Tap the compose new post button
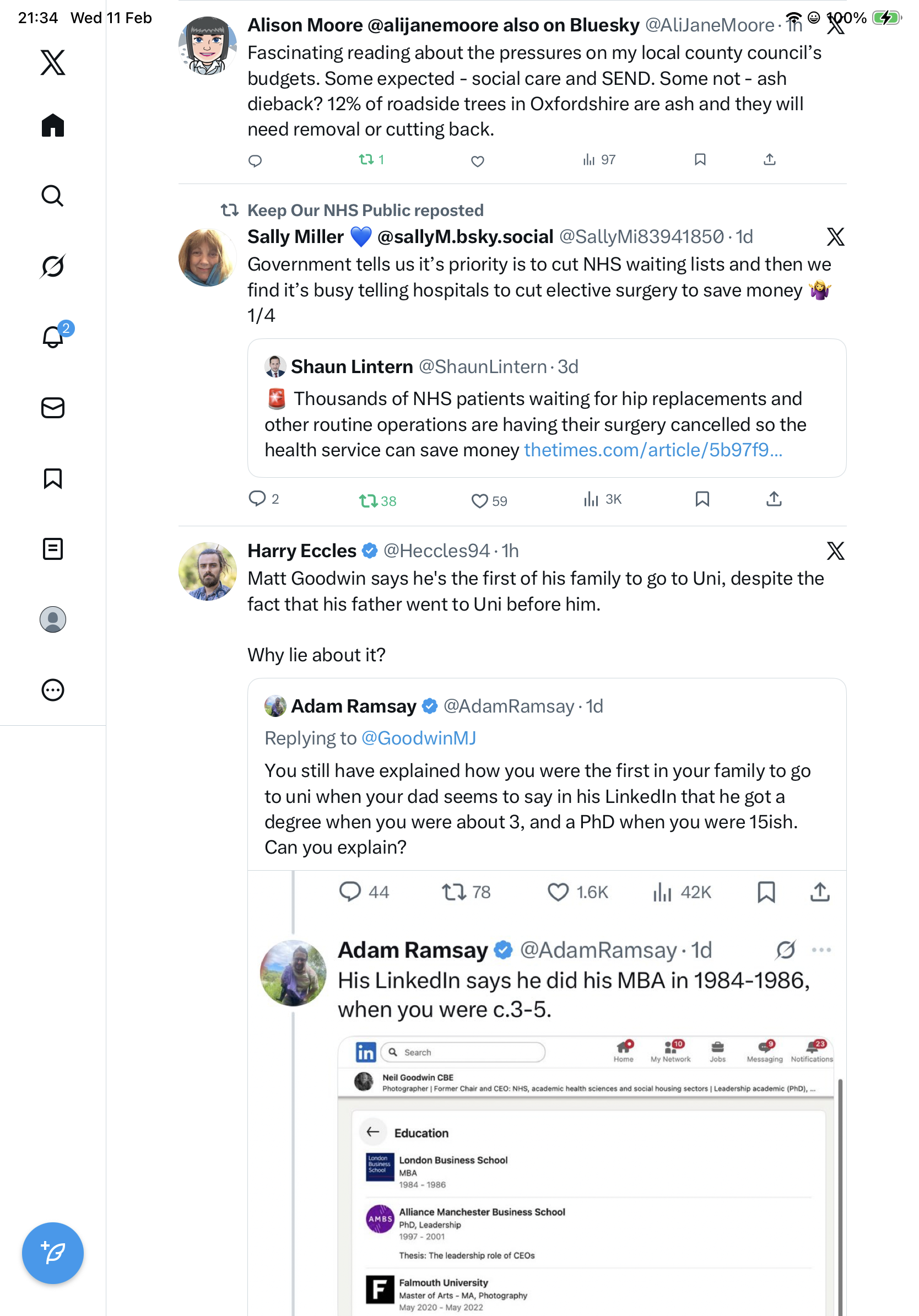This screenshot has width=919, height=1316. 53,1253
